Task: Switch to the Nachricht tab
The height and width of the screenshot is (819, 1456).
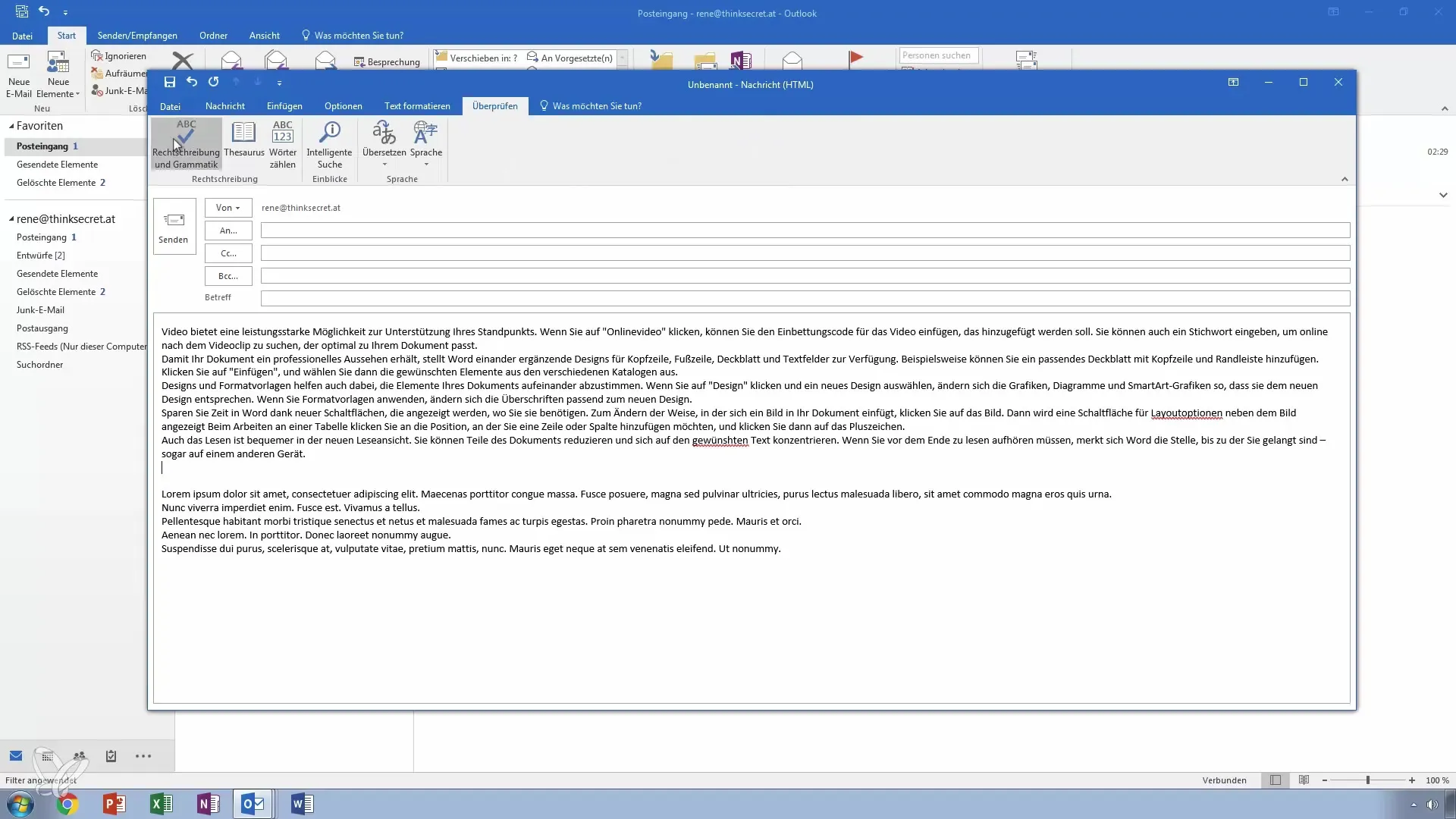Action: point(225,106)
